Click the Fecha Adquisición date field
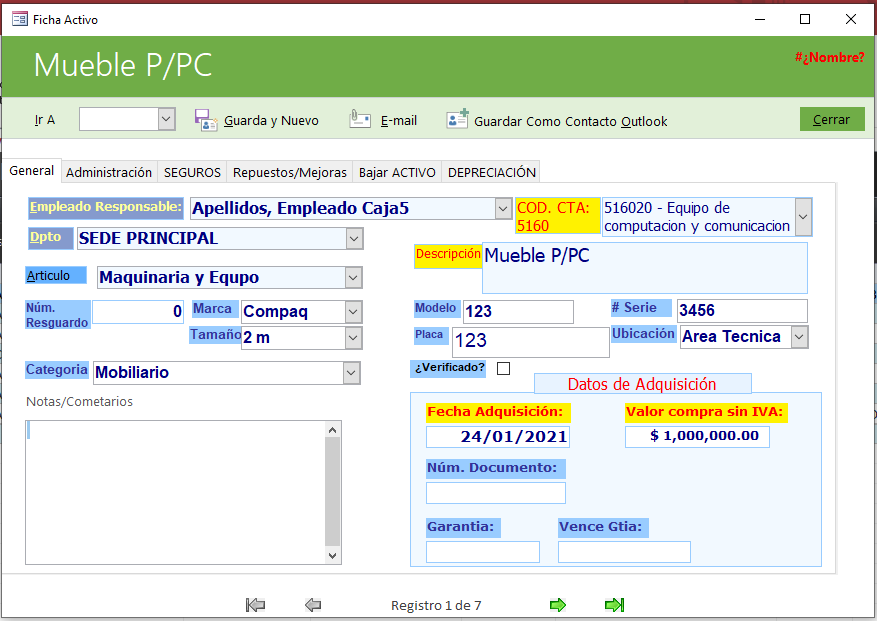The image size is (877, 621). [498, 437]
